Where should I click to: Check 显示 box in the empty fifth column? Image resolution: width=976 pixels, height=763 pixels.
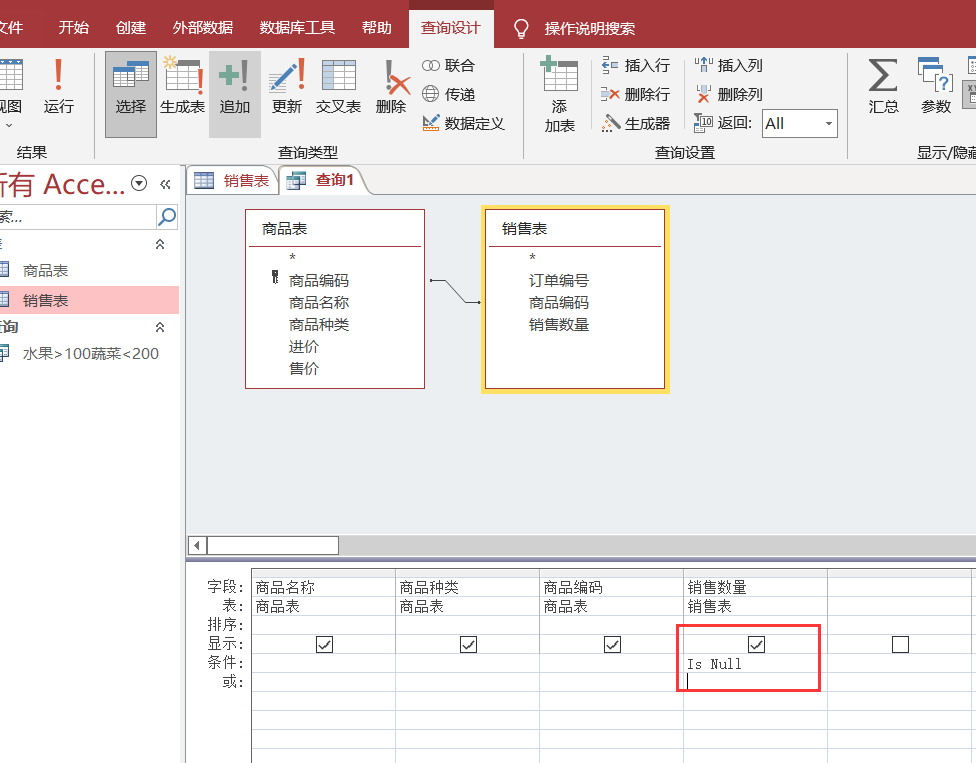900,644
